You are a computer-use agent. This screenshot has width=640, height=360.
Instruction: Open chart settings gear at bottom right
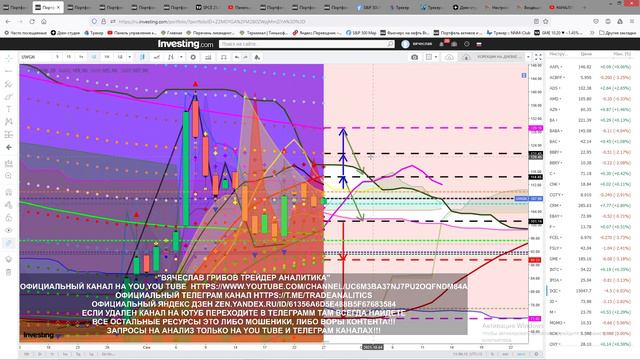(x=536, y=354)
